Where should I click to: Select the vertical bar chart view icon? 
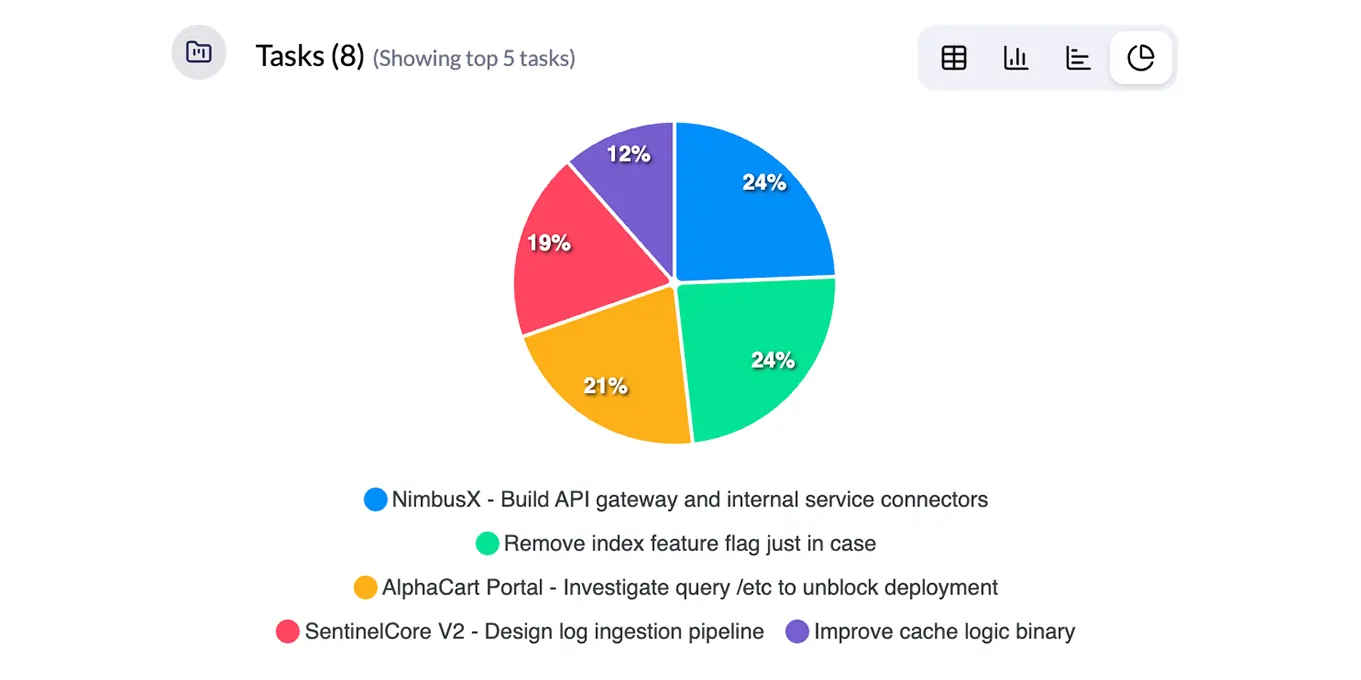1015,57
